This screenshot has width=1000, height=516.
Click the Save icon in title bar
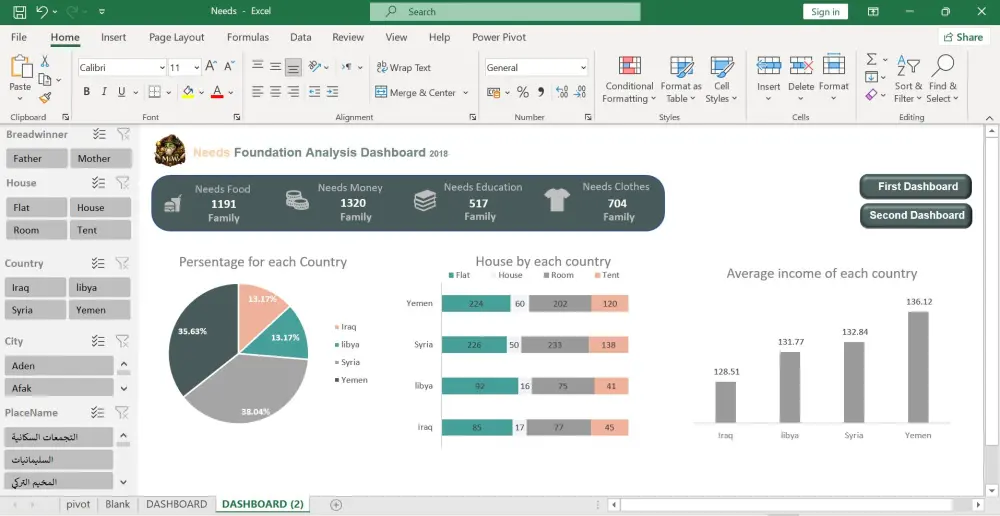coord(19,12)
